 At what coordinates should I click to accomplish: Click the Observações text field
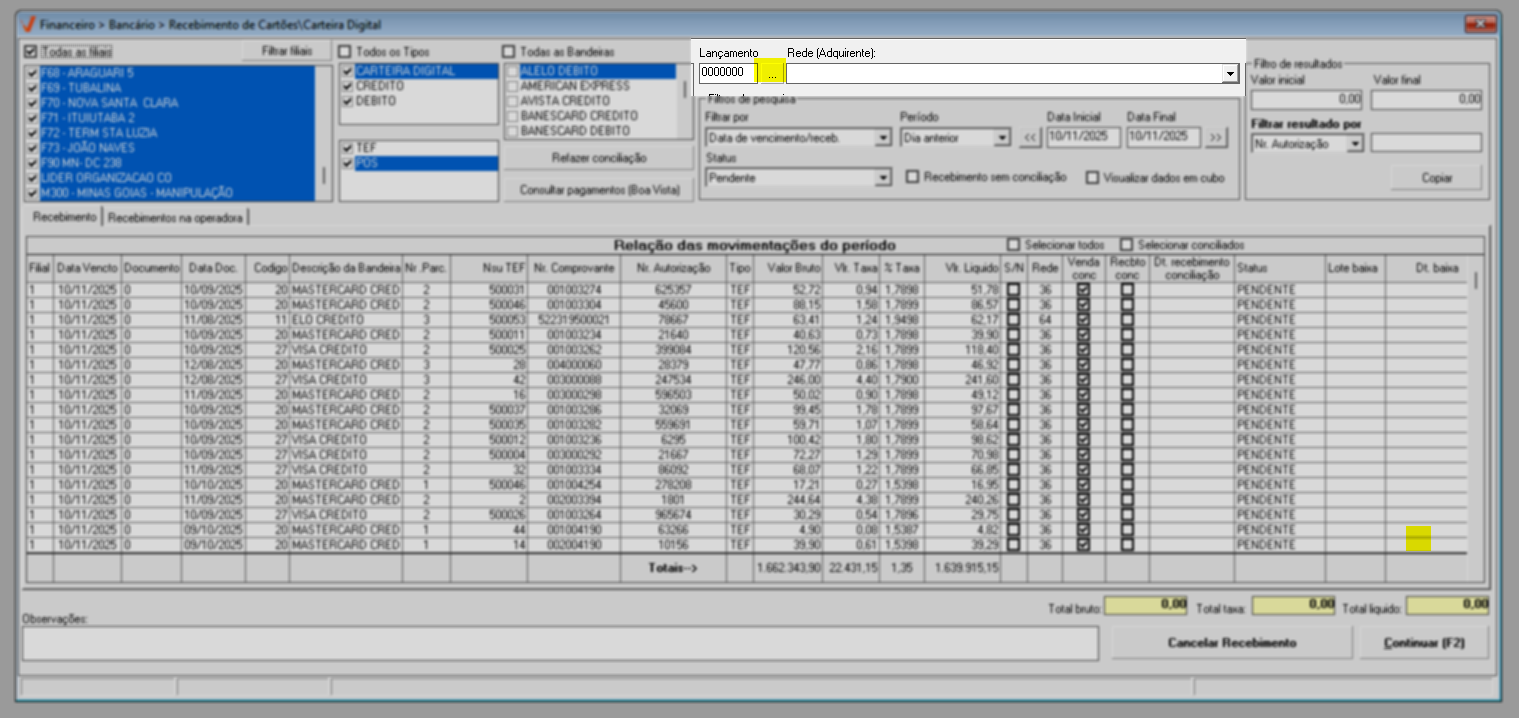pyautogui.click(x=560, y=643)
